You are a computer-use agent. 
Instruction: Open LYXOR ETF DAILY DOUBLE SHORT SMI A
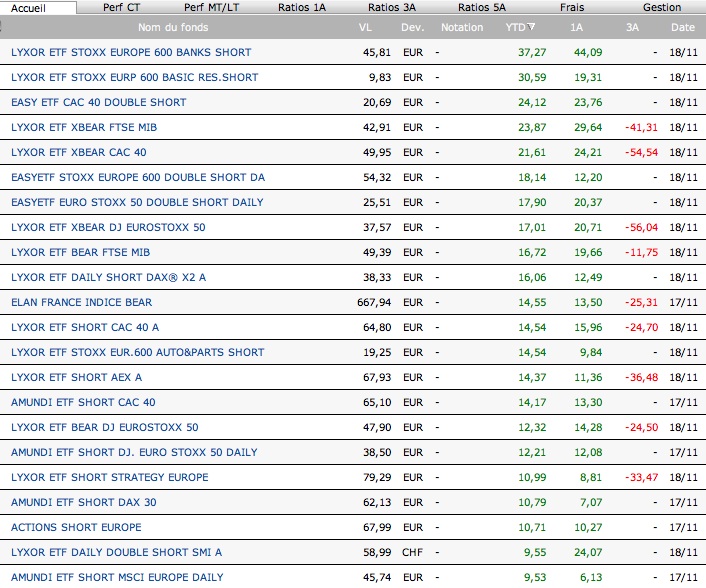[x=117, y=552]
